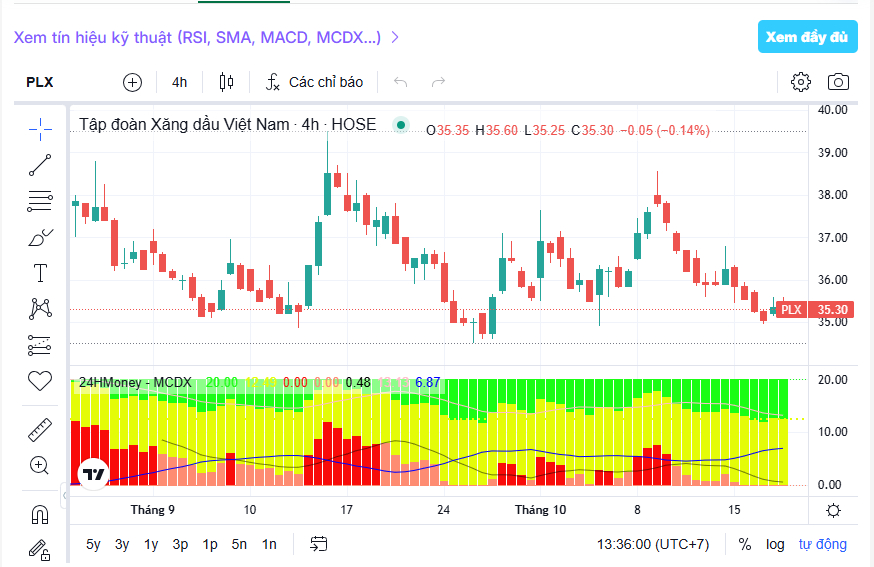Image resolution: width=874 pixels, height=567 pixels.
Task: Select the 5n time range
Action: coord(239,544)
